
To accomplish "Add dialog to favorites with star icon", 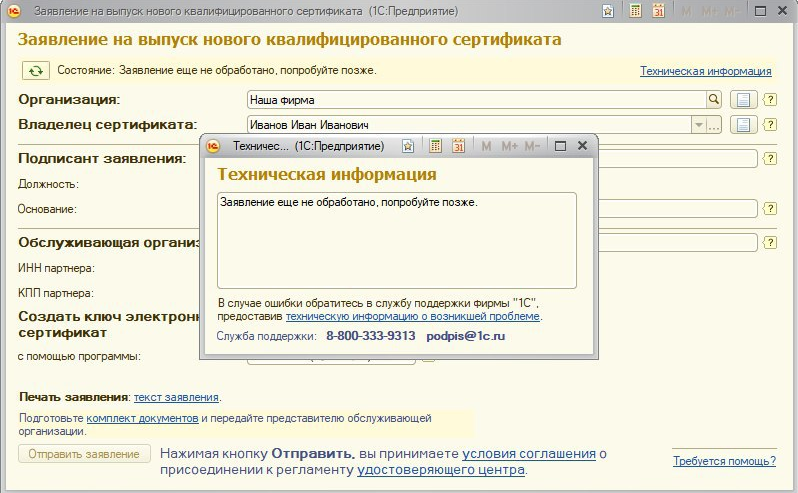I will pyautogui.click(x=408, y=146).
